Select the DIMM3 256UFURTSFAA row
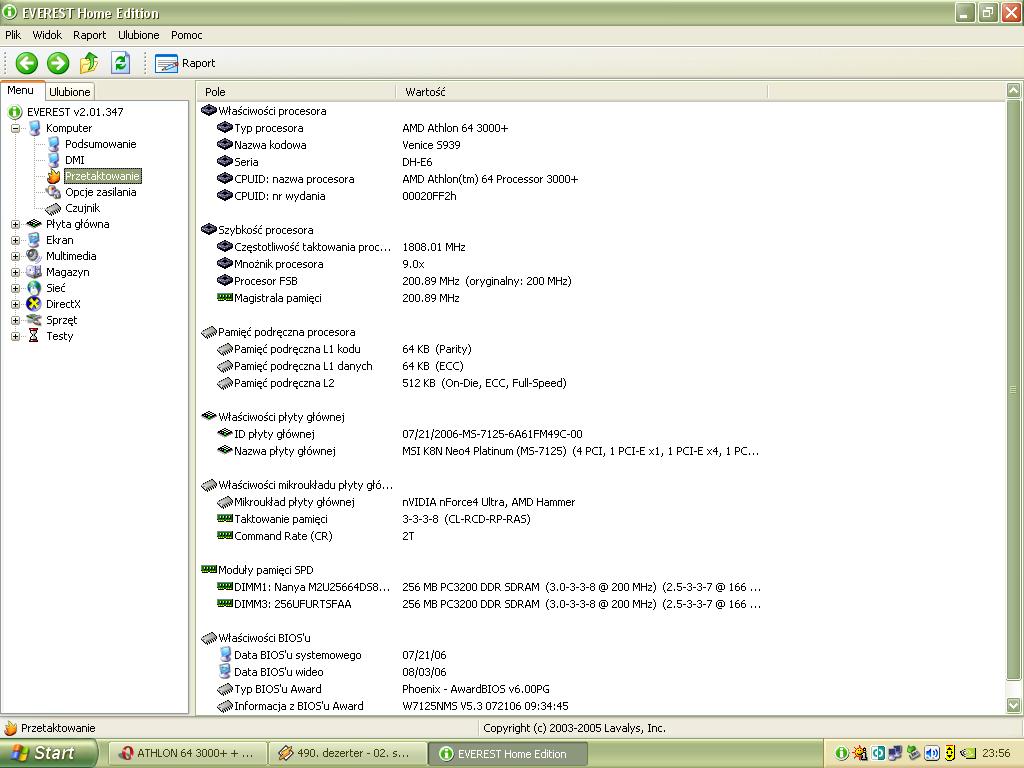This screenshot has height=768, width=1024. pos(482,603)
